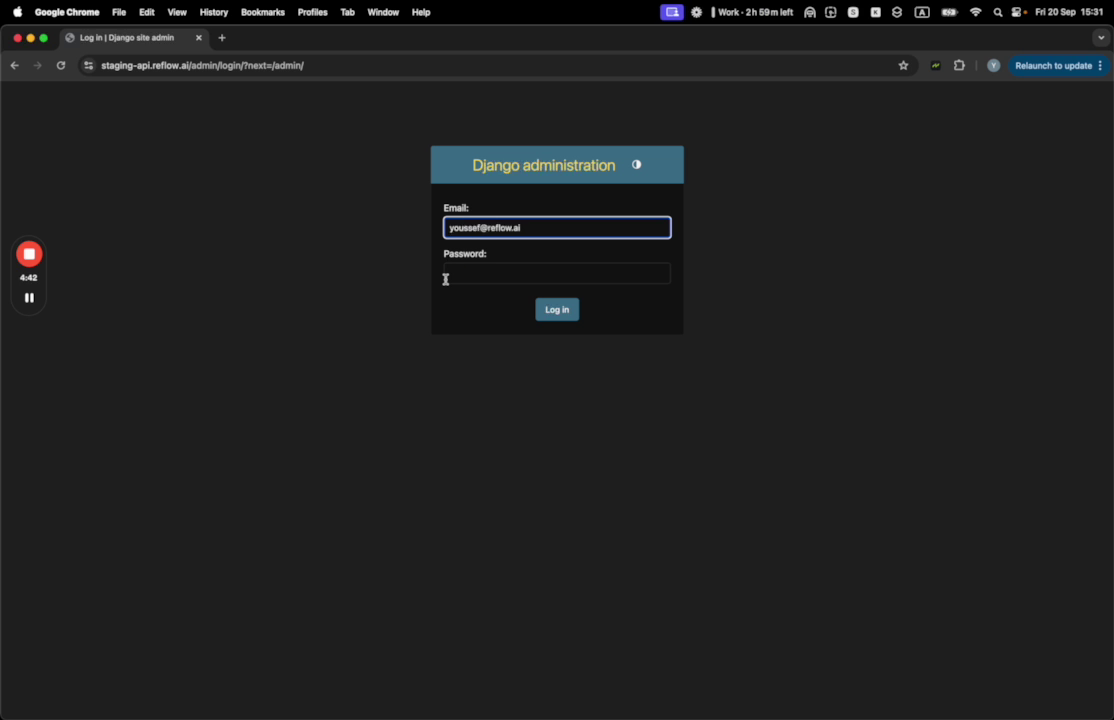
Task: Click Relaunch to update button
Action: (1054, 65)
